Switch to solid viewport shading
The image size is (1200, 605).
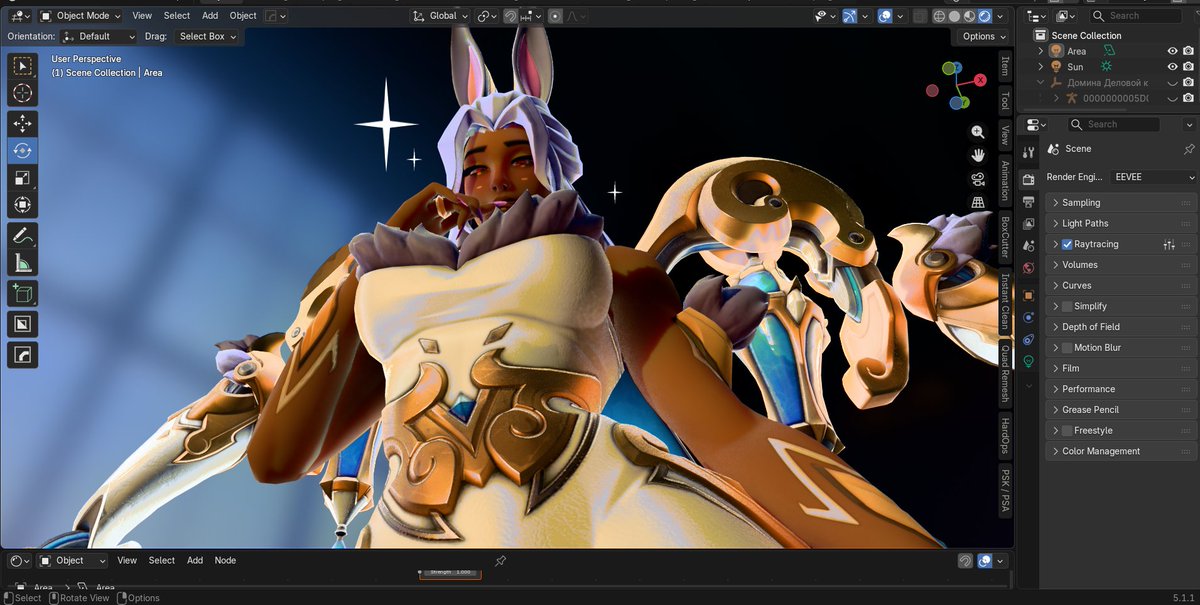point(955,16)
